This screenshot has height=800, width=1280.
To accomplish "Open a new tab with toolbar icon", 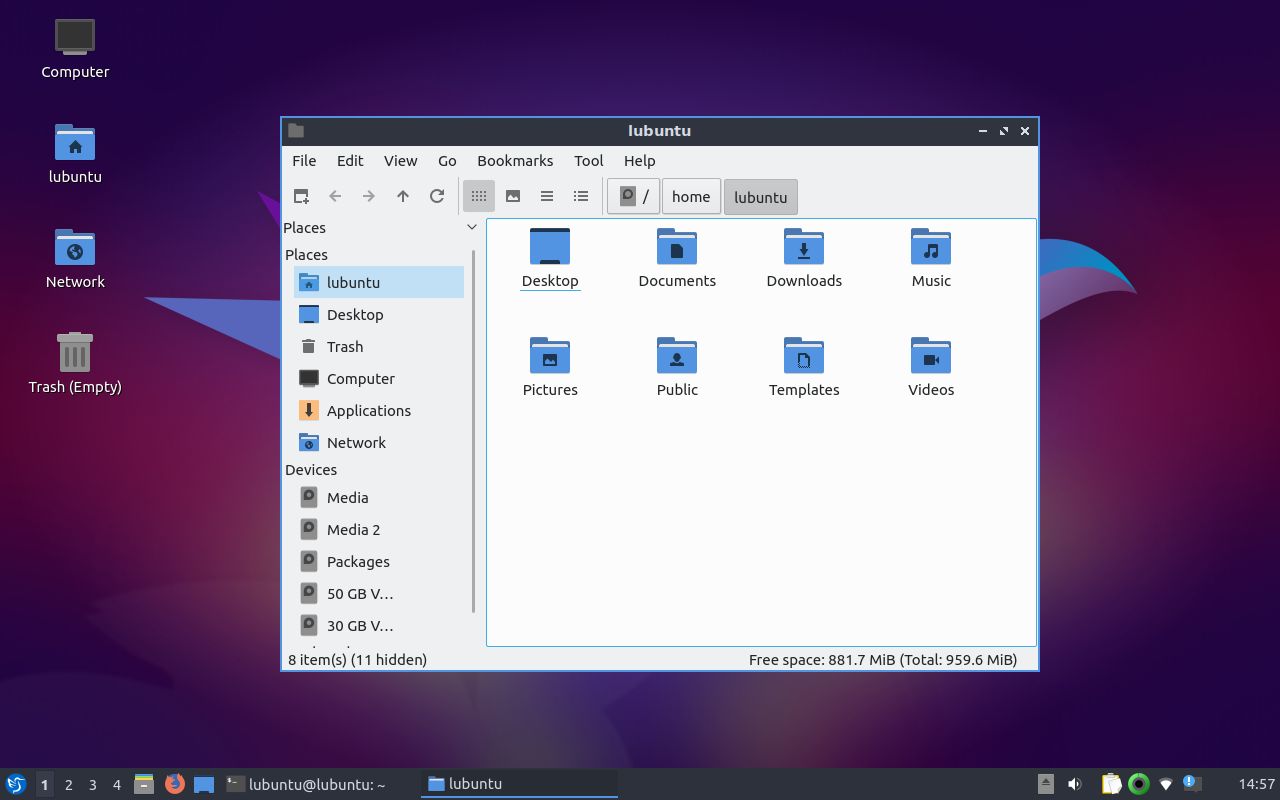I will [x=301, y=196].
